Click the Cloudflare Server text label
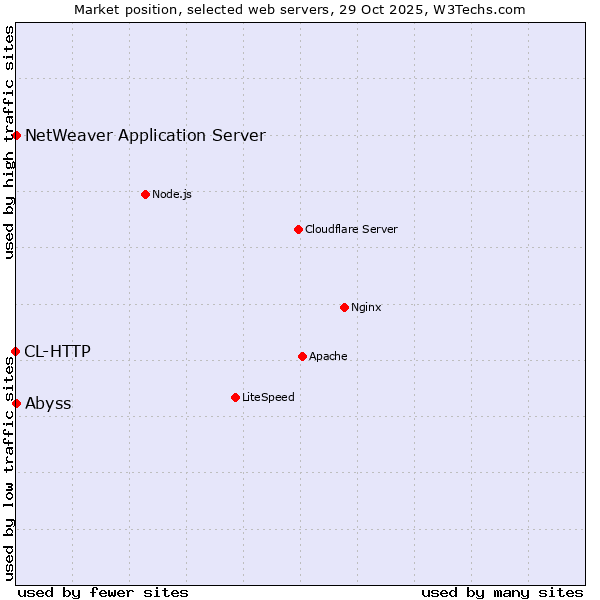Viewport: 600px width, 600px height. 351,229
